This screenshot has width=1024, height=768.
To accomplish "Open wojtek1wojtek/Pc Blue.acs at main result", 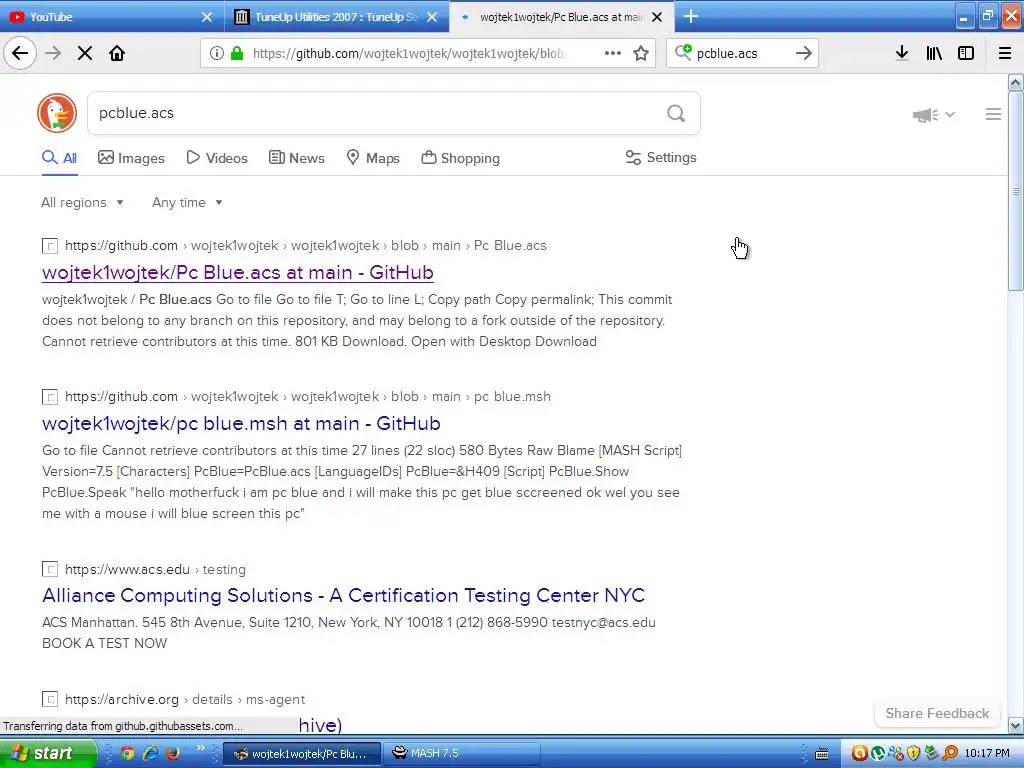I will coord(238,272).
